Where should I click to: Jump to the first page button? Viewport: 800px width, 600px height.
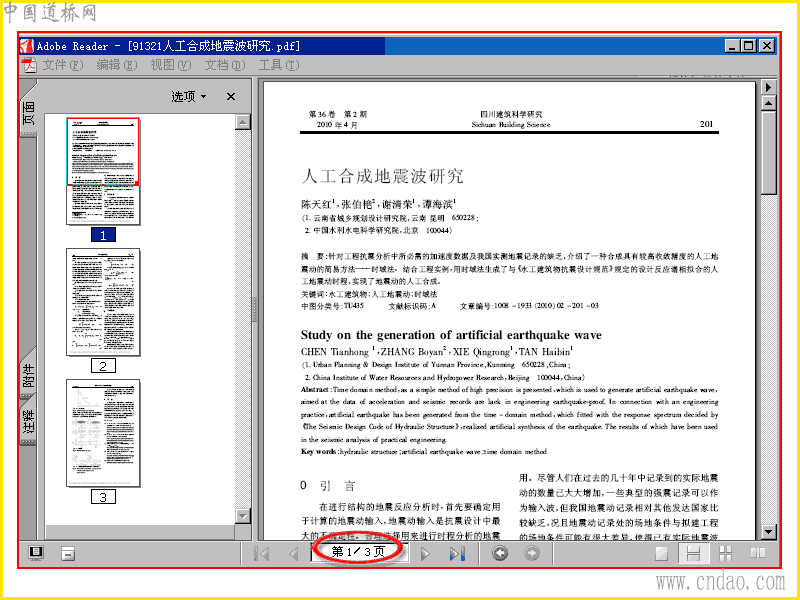[262, 554]
